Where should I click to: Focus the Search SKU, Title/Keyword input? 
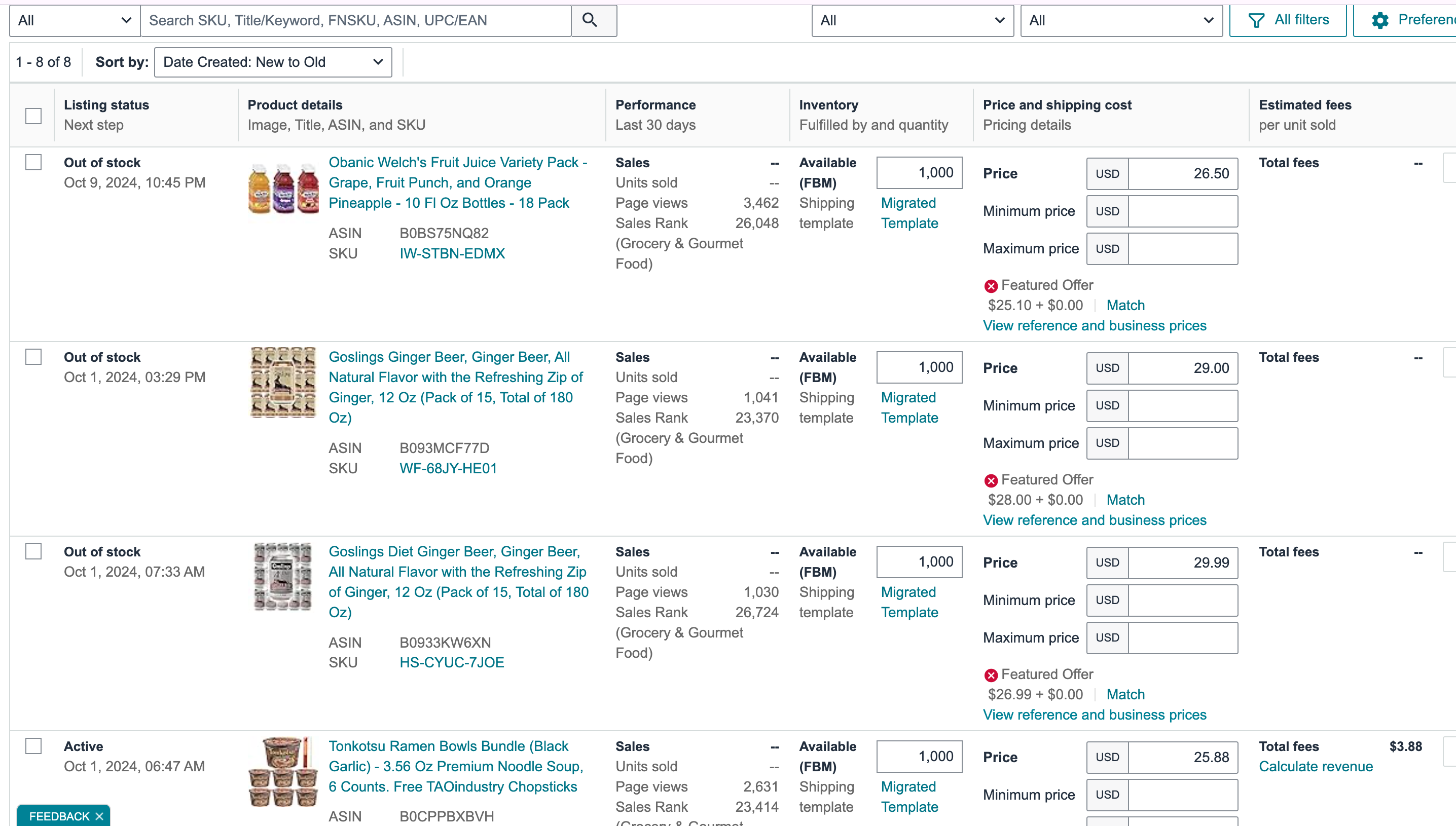(x=356, y=21)
